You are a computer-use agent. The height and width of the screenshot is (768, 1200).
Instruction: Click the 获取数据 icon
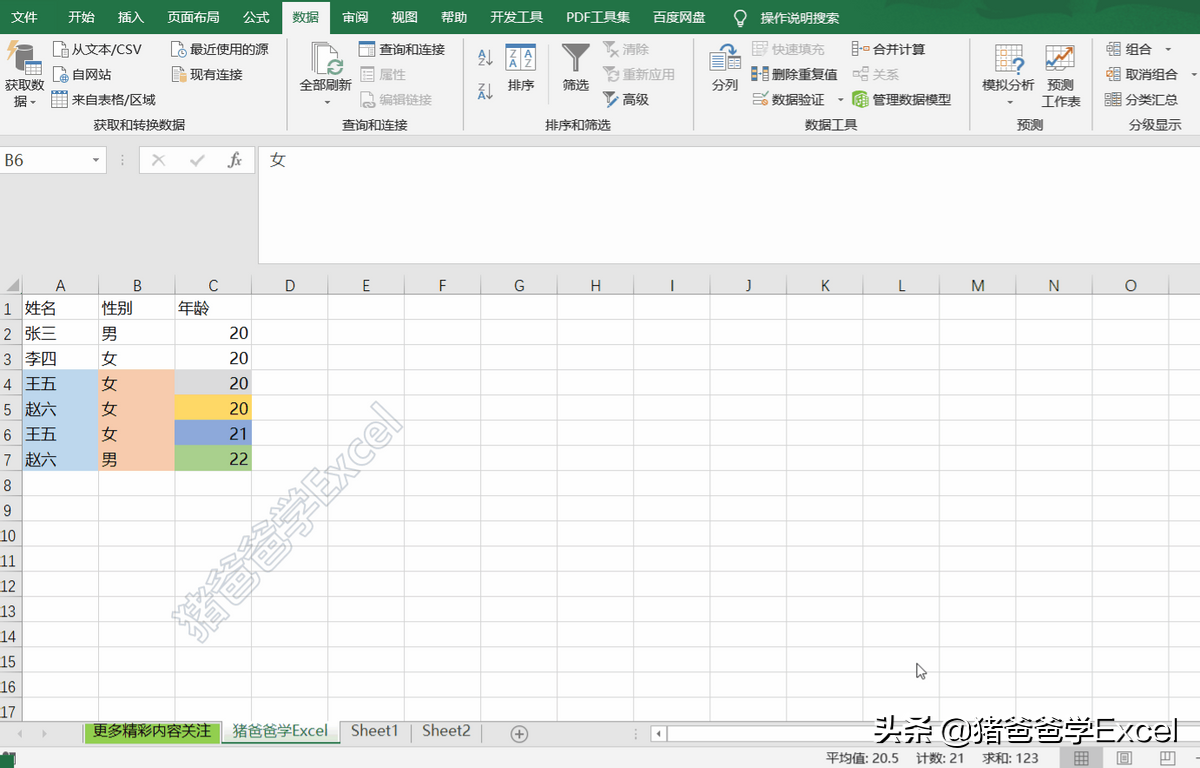point(24,58)
